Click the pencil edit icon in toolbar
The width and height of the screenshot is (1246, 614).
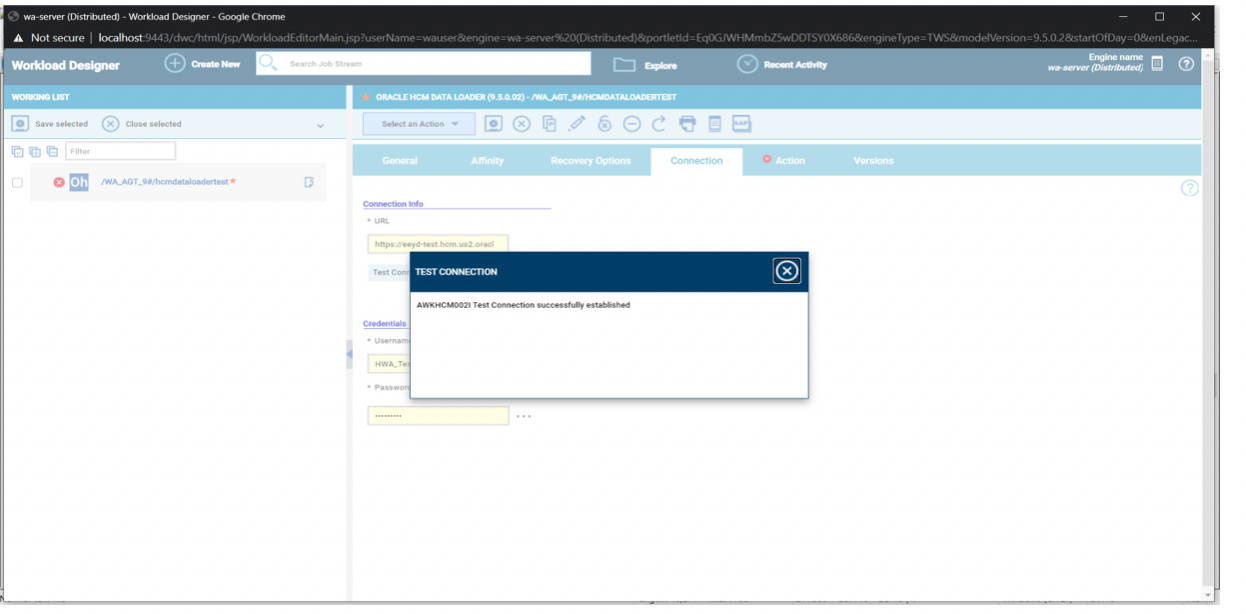tap(577, 124)
